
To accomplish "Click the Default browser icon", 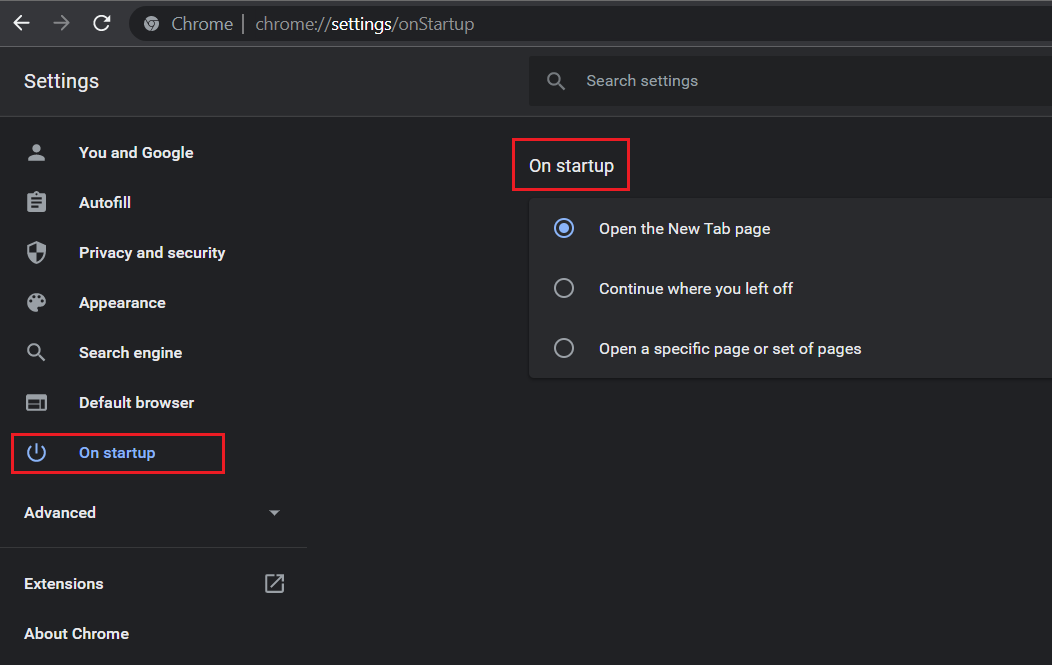I will tap(36, 402).
